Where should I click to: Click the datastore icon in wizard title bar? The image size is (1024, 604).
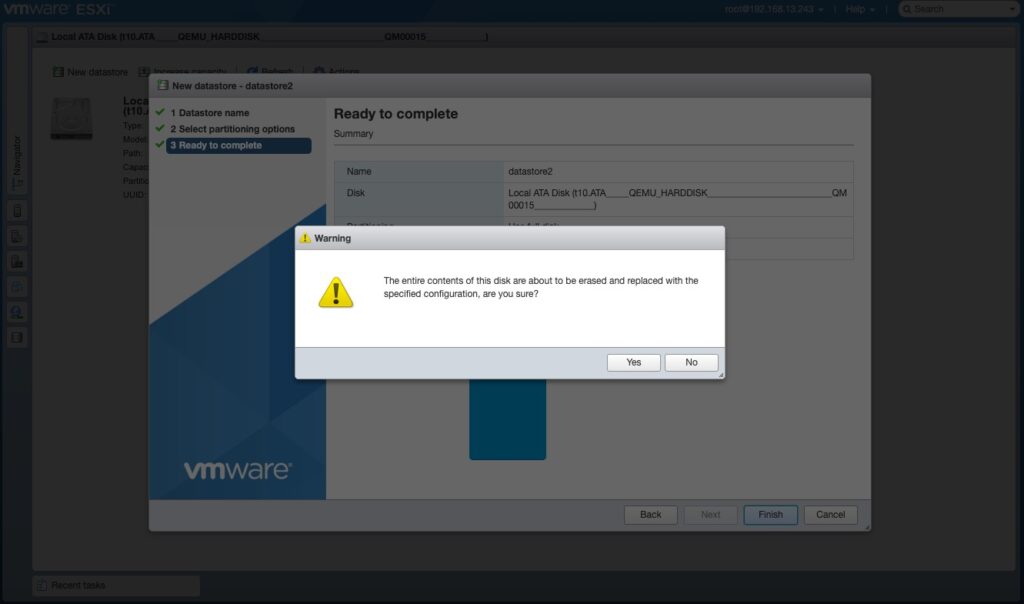pyautogui.click(x=163, y=86)
